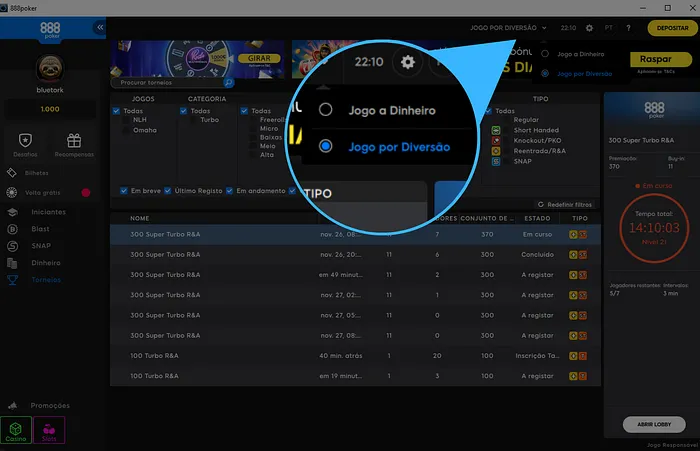Viewport: 700px width, 451px height.
Task: Sort by the TIPO column header
Action: [x=580, y=218]
